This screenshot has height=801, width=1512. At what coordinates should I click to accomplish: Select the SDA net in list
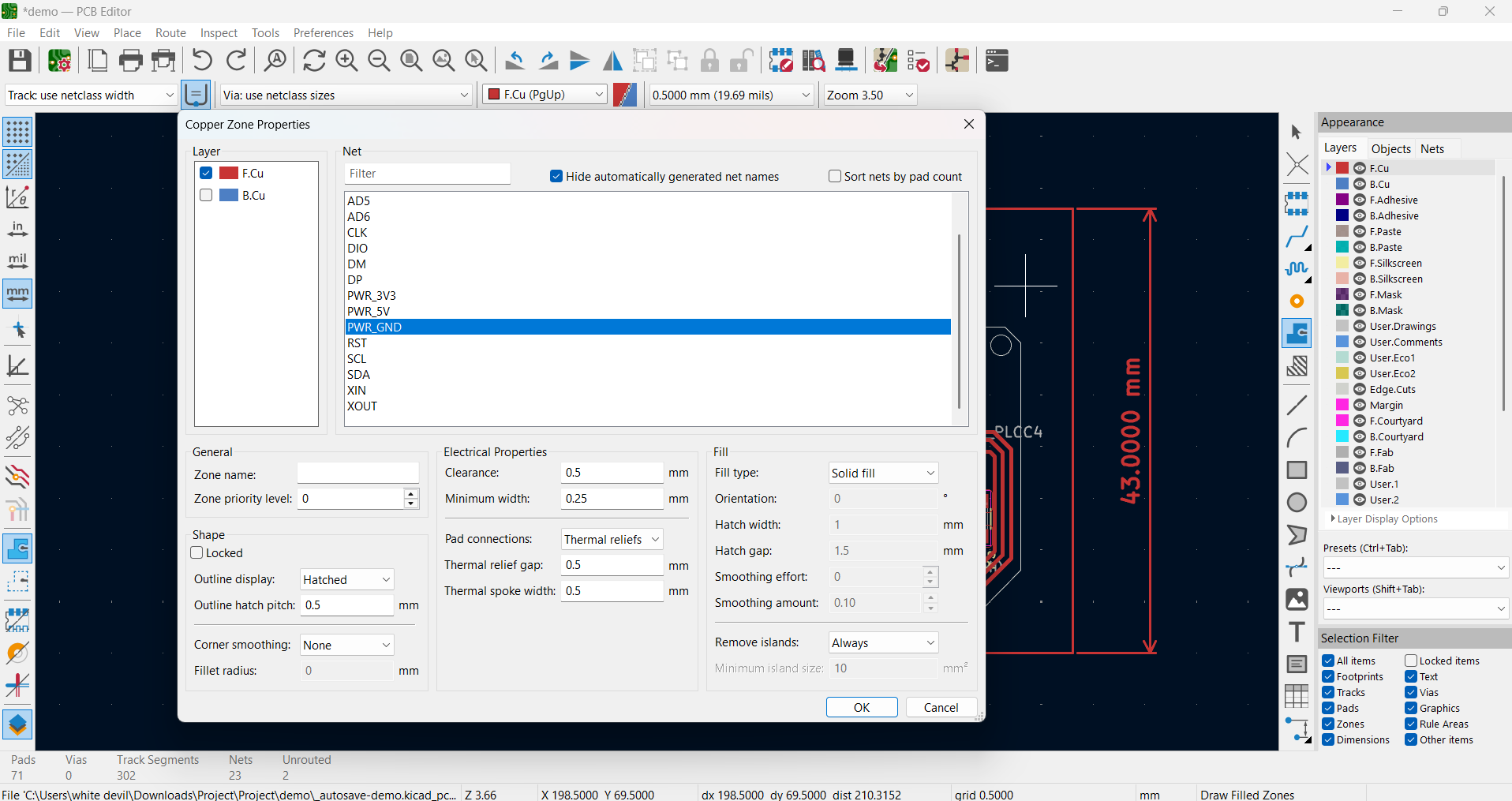pyautogui.click(x=648, y=374)
